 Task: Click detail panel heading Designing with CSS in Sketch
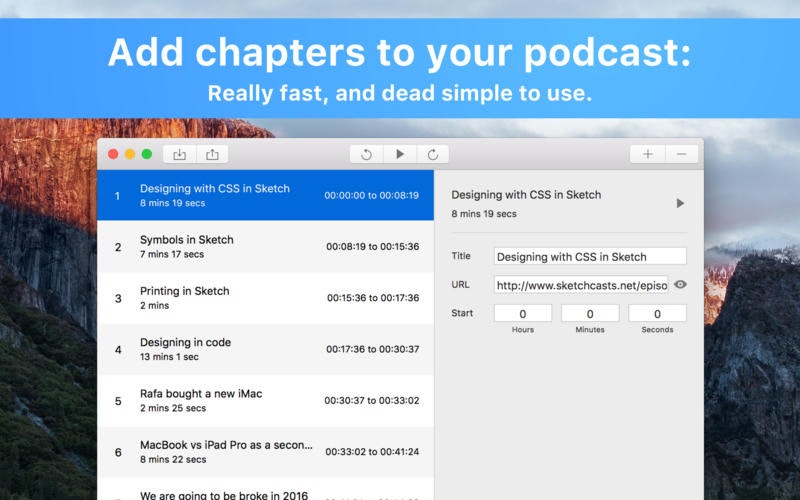click(526, 194)
